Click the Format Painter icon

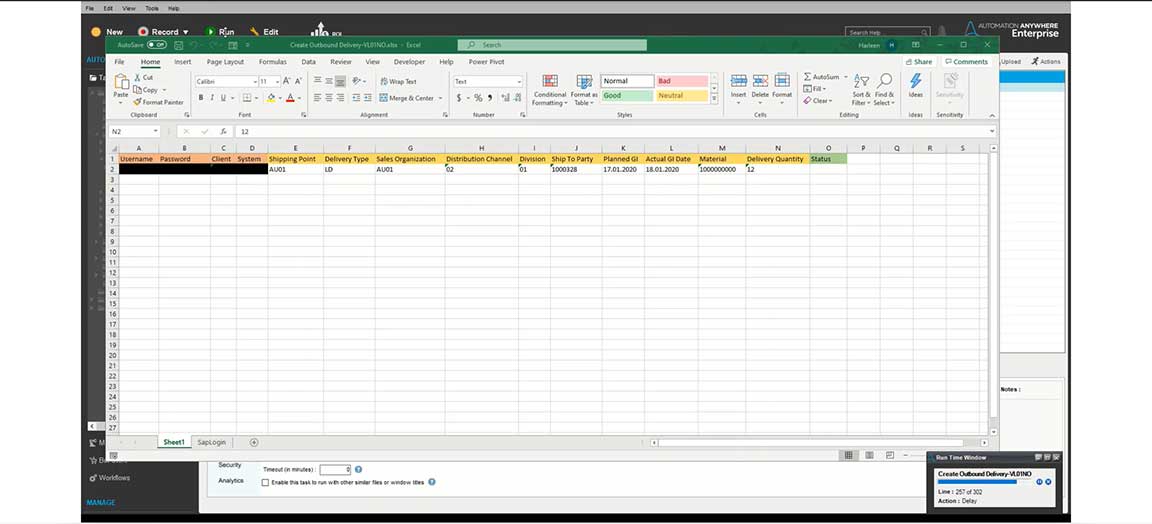point(138,102)
